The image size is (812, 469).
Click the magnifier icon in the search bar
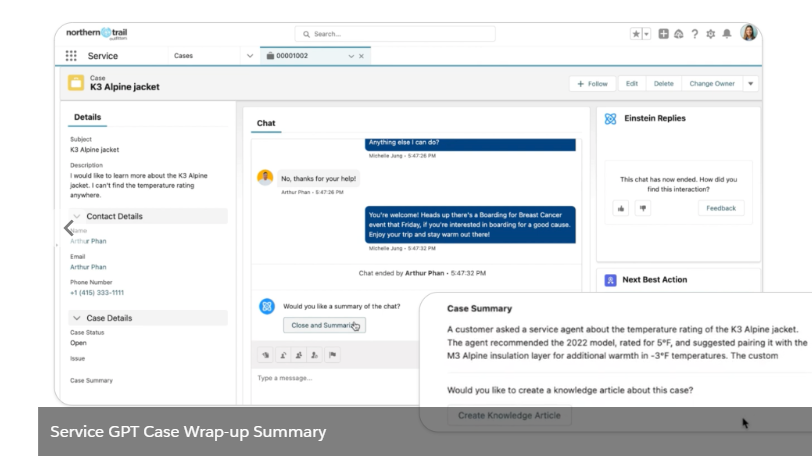click(307, 34)
